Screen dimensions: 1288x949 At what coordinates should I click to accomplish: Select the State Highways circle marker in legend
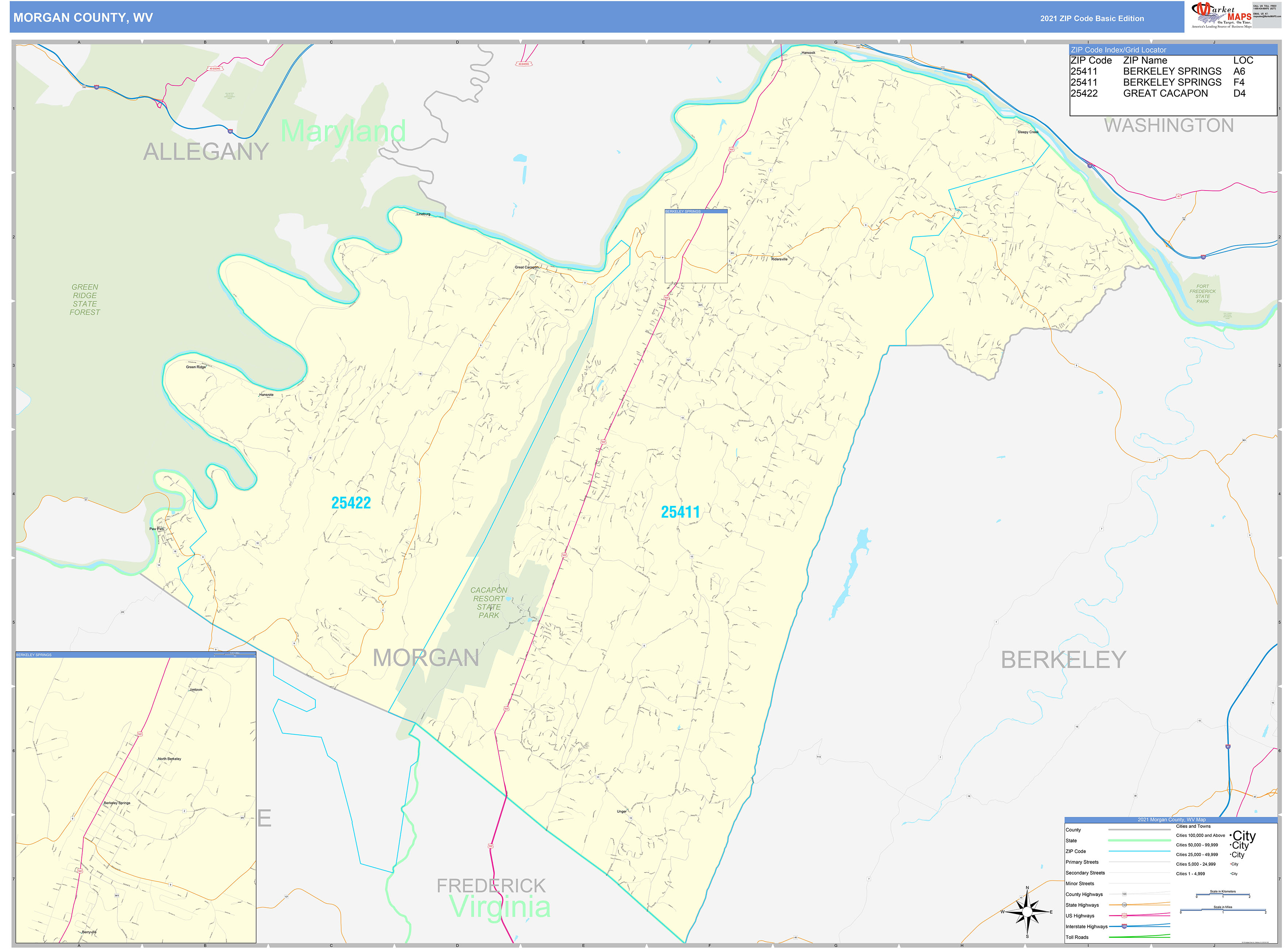(1124, 905)
